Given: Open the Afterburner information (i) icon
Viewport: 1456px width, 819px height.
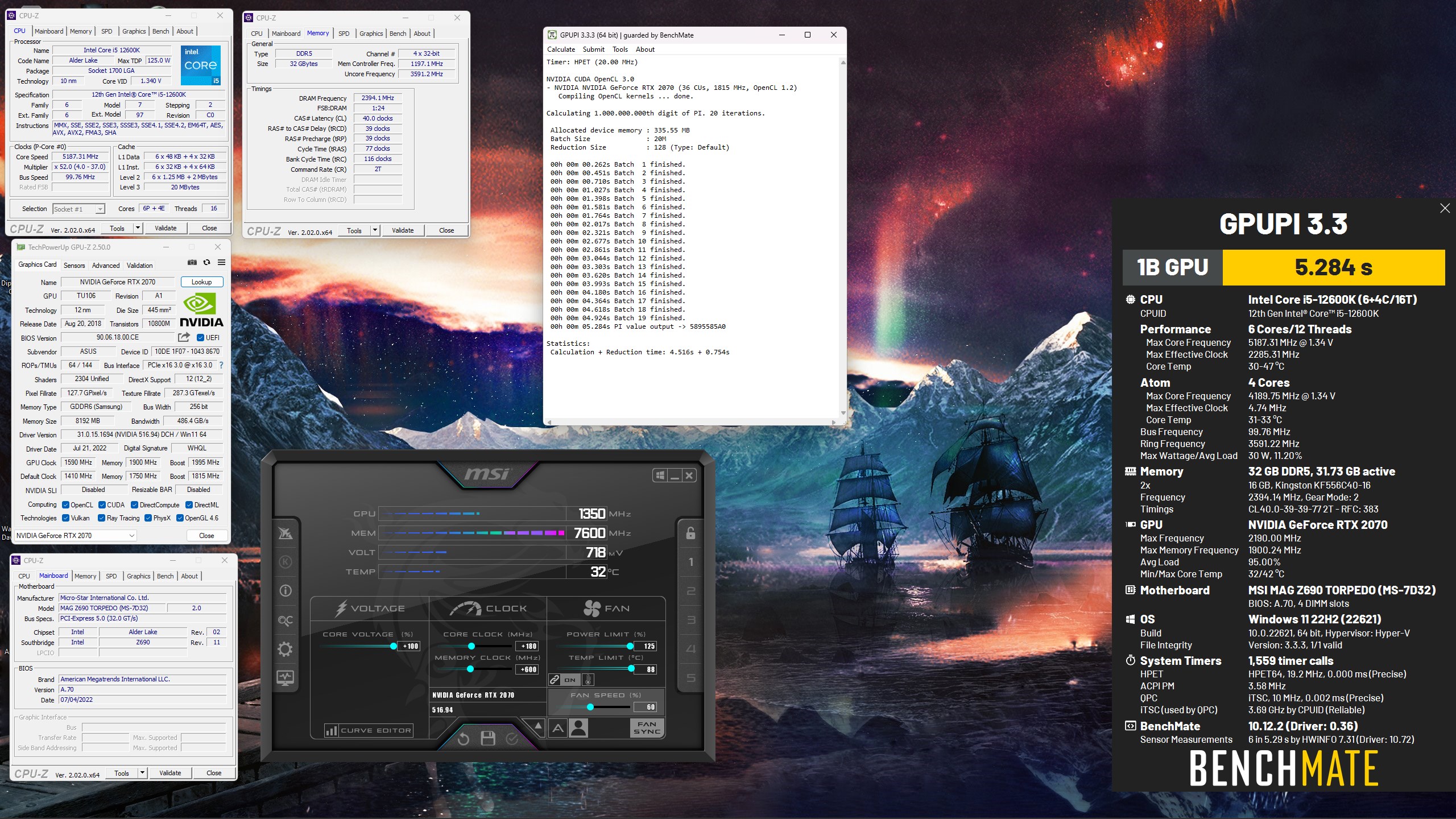Looking at the screenshot, I should (286, 590).
